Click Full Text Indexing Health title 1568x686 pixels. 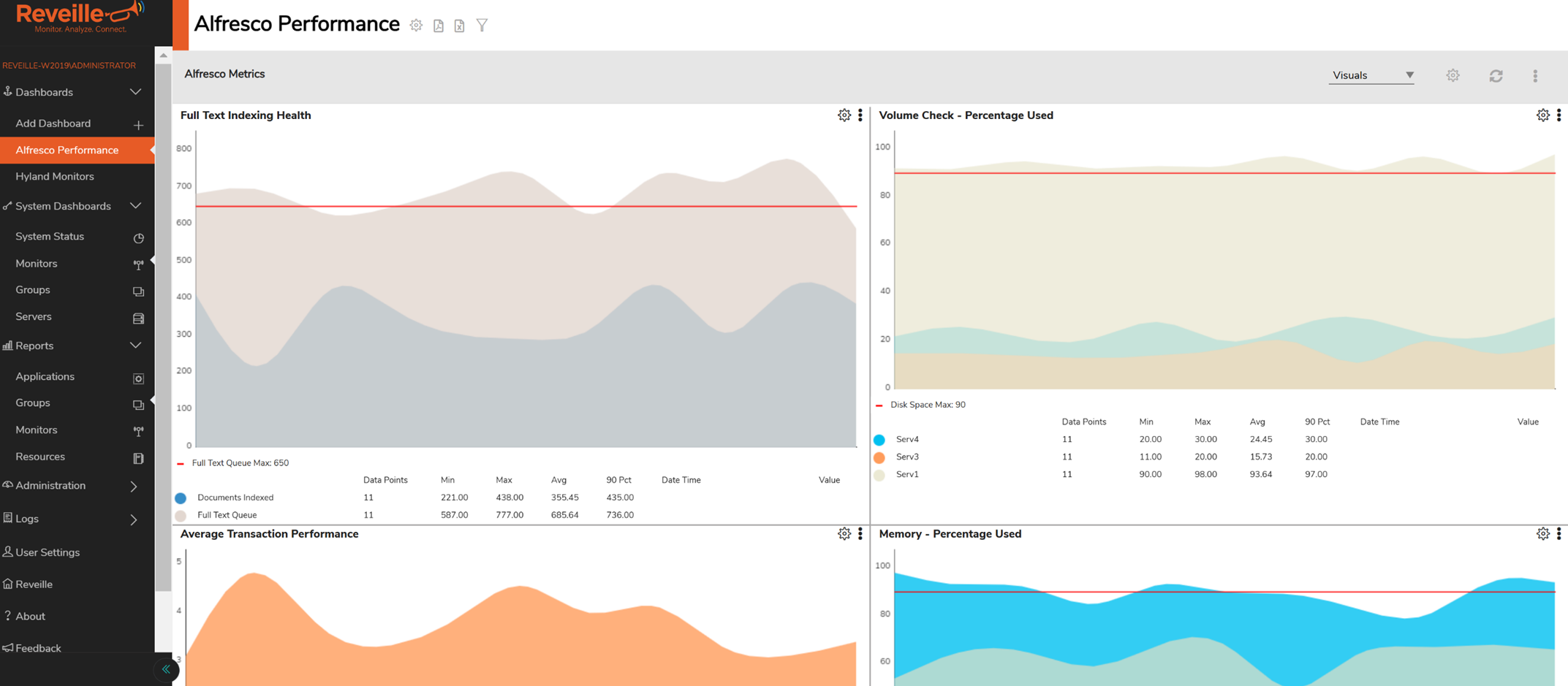click(x=246, y=115)
